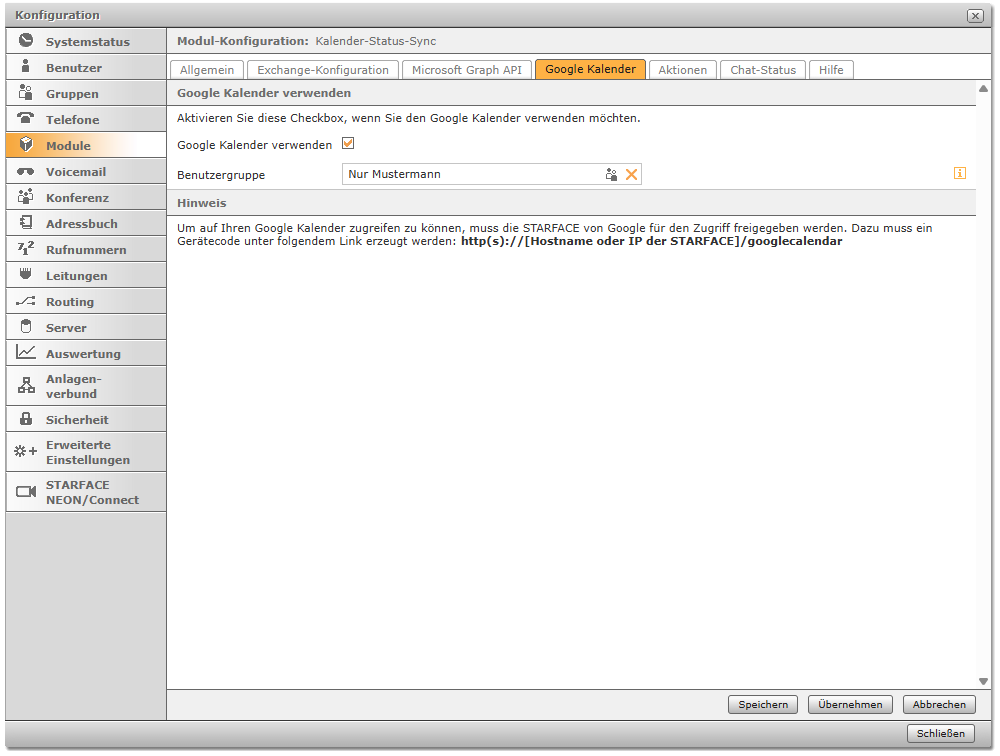1000x756 pixels.
Task: Click the Systemstatus pie chart icon
Action: click(x=26, y=41)
